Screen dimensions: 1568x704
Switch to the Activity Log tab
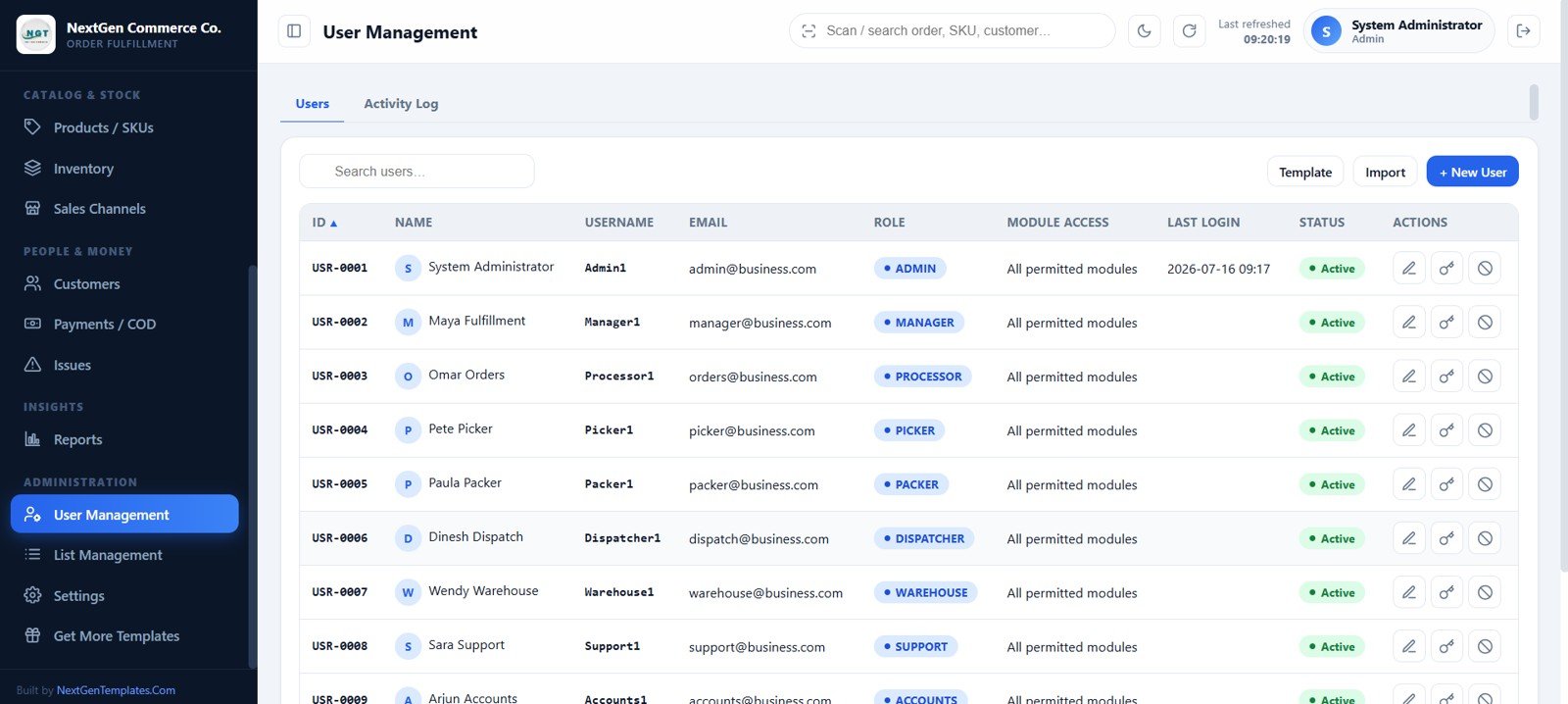(401, 104)
